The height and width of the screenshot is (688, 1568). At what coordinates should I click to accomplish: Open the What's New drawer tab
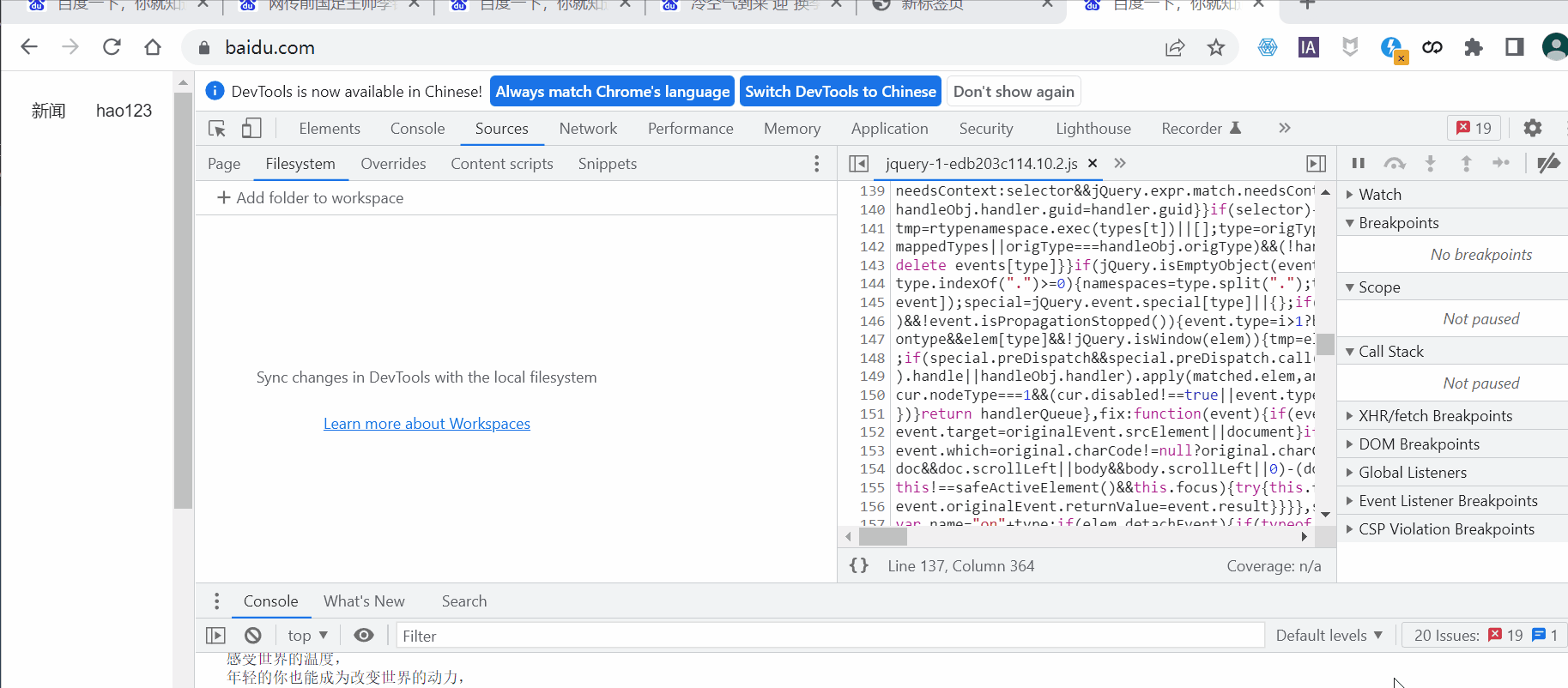pyautogui.click(x=364, y=601)
